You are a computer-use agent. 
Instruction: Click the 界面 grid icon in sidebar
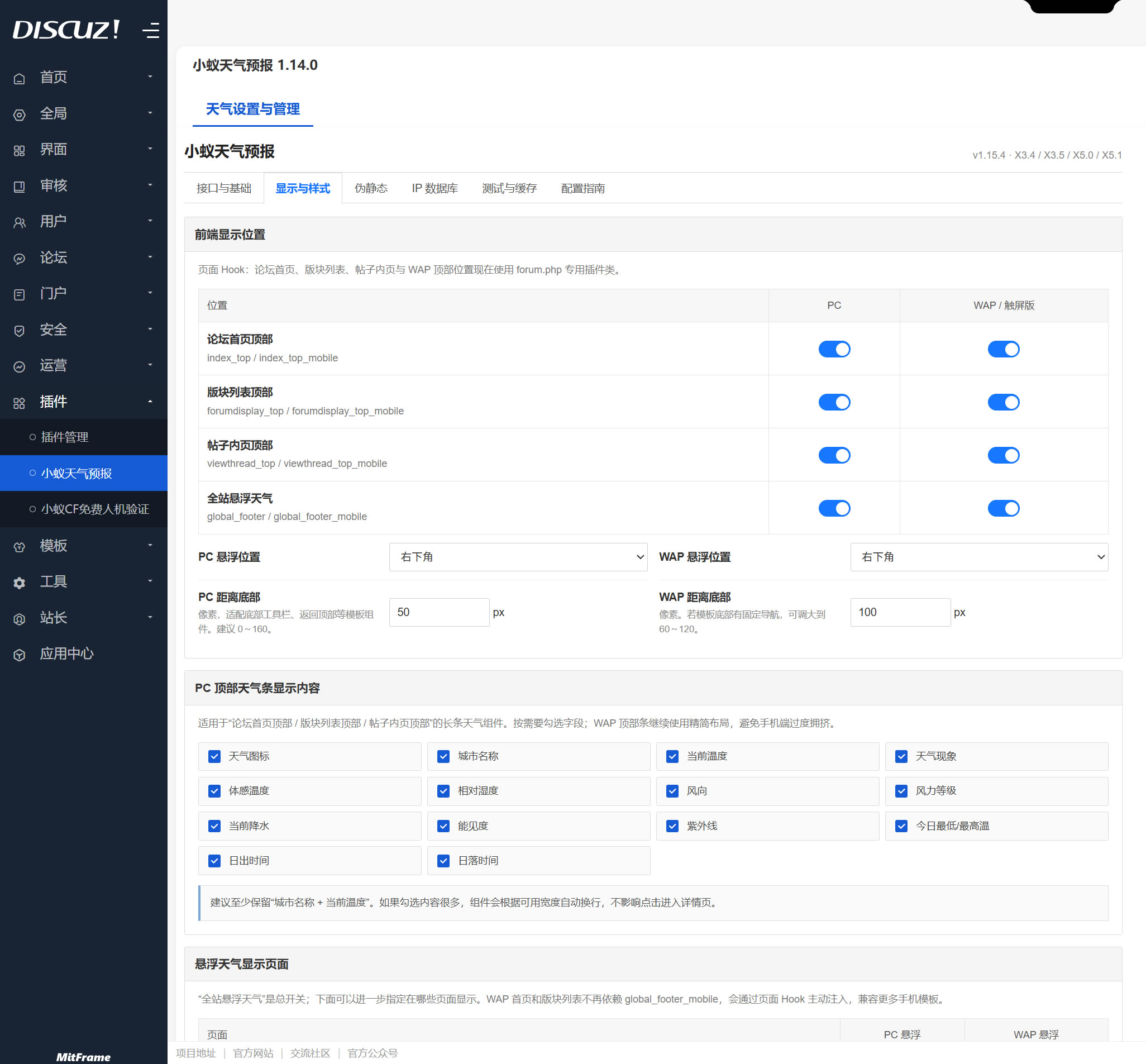20,151
